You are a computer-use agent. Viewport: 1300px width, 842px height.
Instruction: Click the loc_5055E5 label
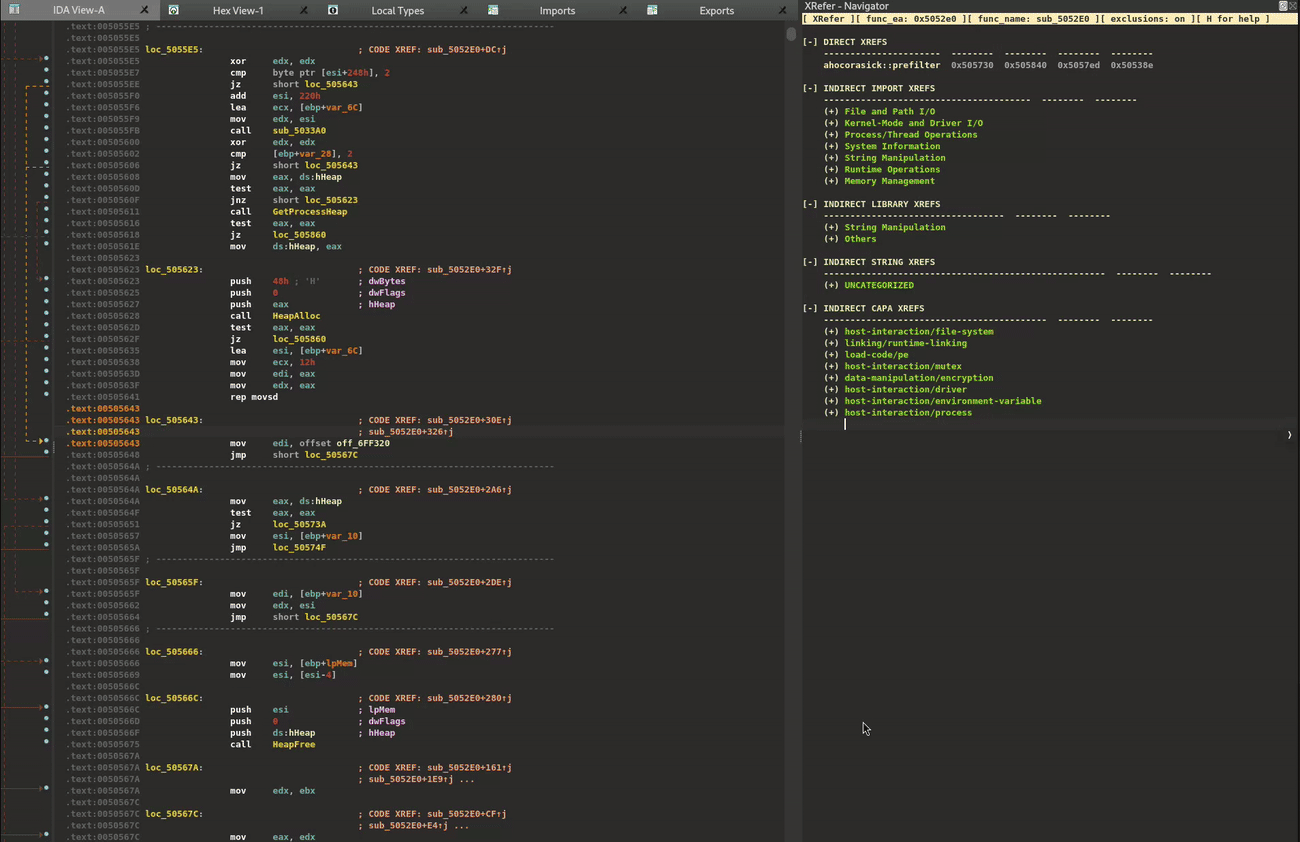click(174, 49)
